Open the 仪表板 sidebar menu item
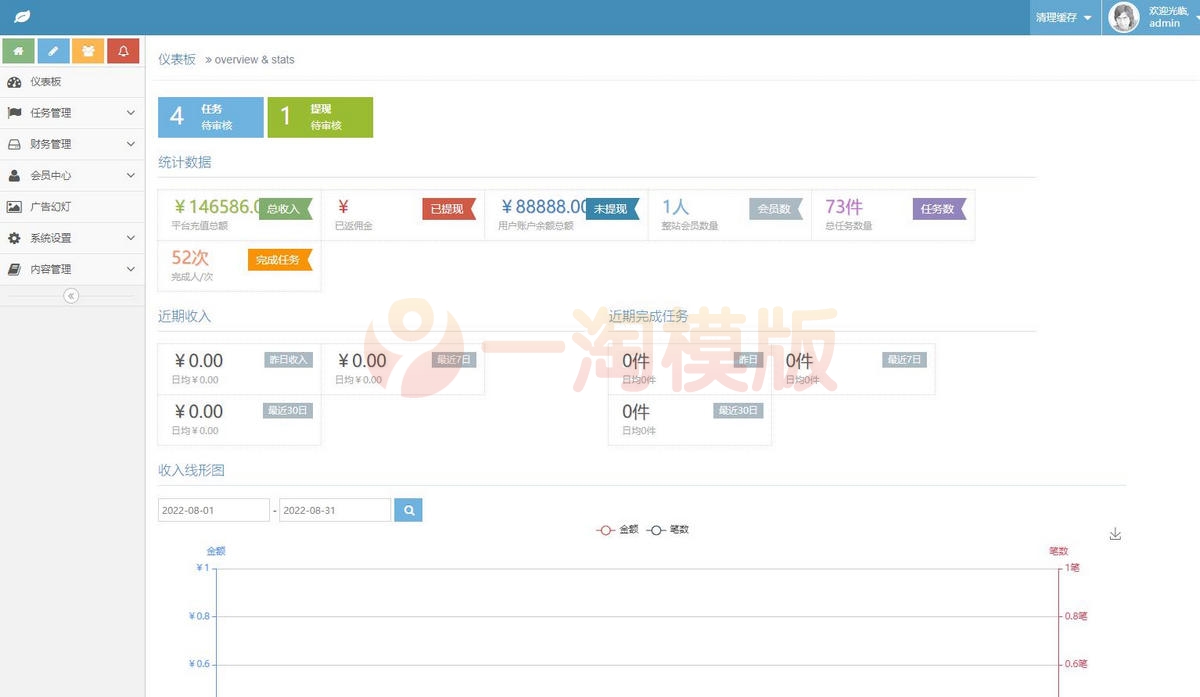The image size is (1200, 697). tap(72, 82)
